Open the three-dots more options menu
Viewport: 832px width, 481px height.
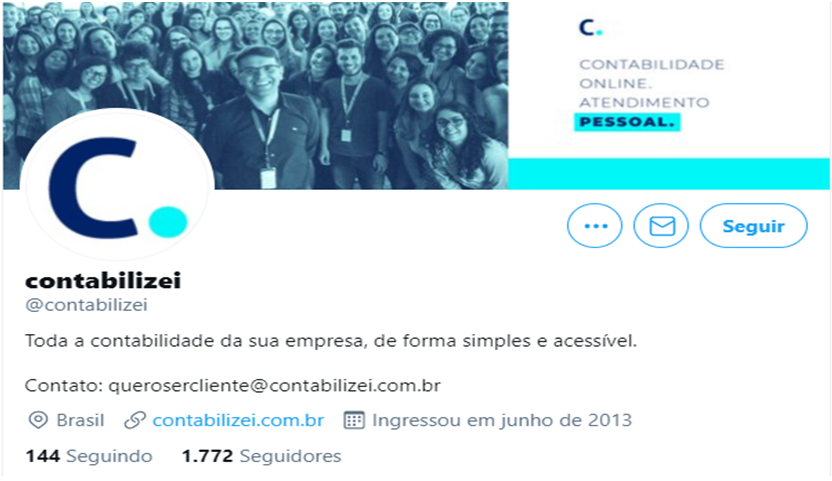tap(594, 226)
